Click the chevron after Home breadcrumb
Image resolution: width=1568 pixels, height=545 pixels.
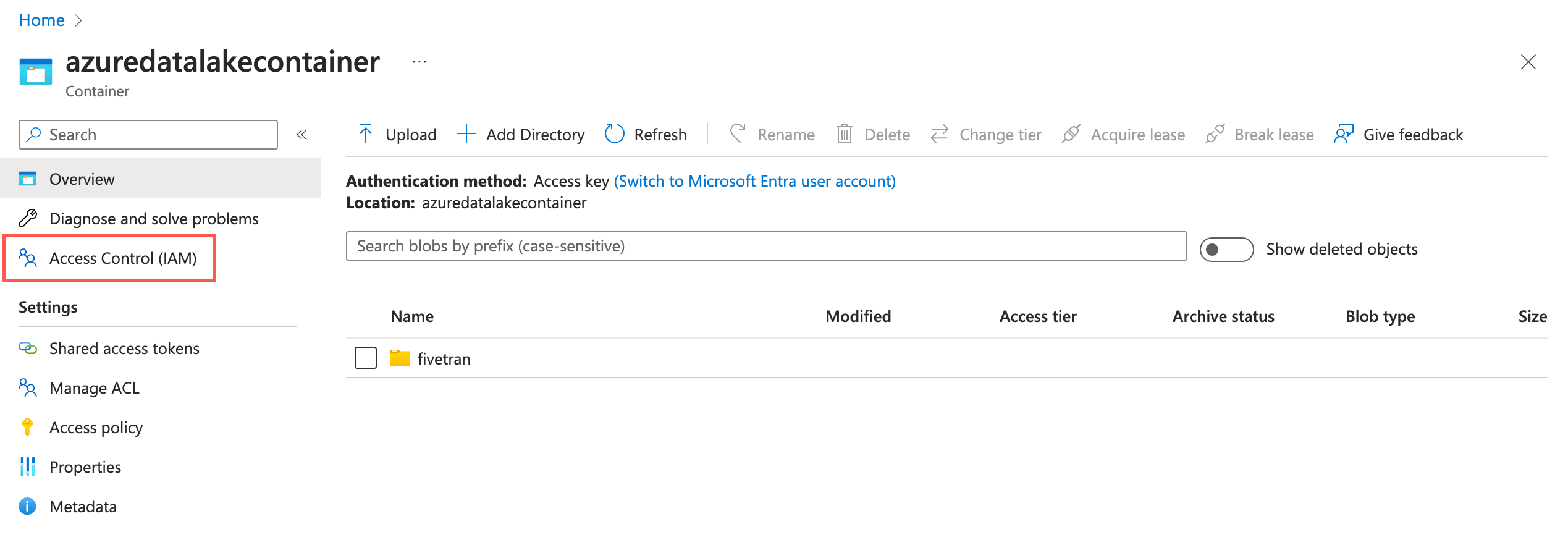[x=78, y=20]
